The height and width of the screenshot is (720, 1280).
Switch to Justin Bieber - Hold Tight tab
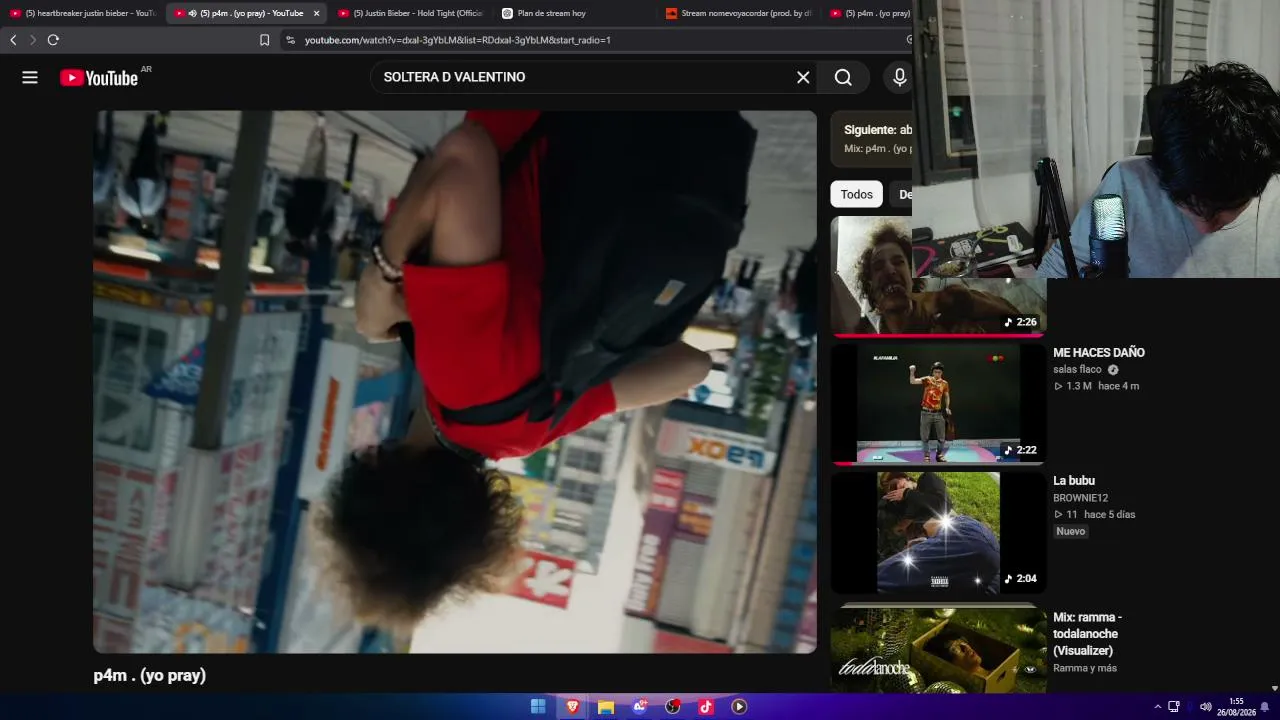[411, 13]
